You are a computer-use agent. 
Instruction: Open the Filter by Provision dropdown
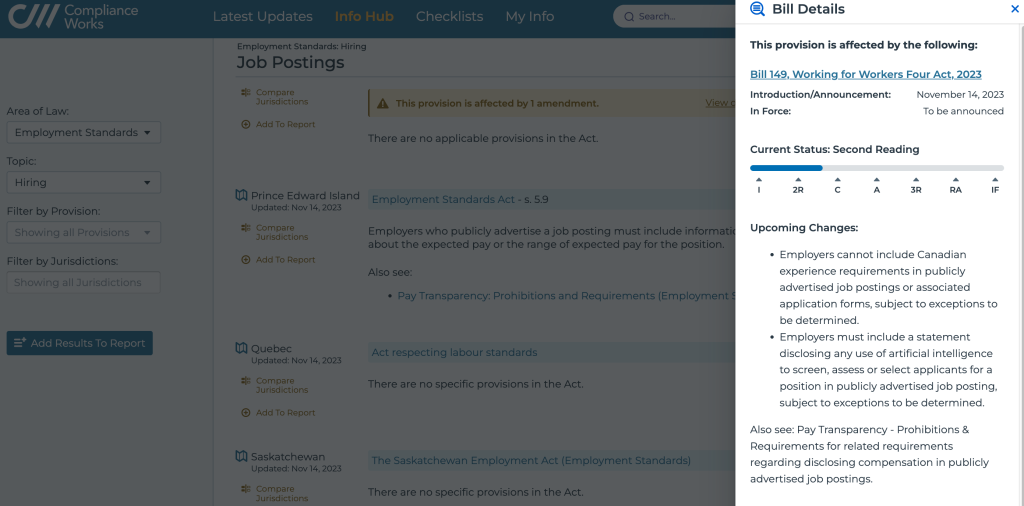pos(83,233)
